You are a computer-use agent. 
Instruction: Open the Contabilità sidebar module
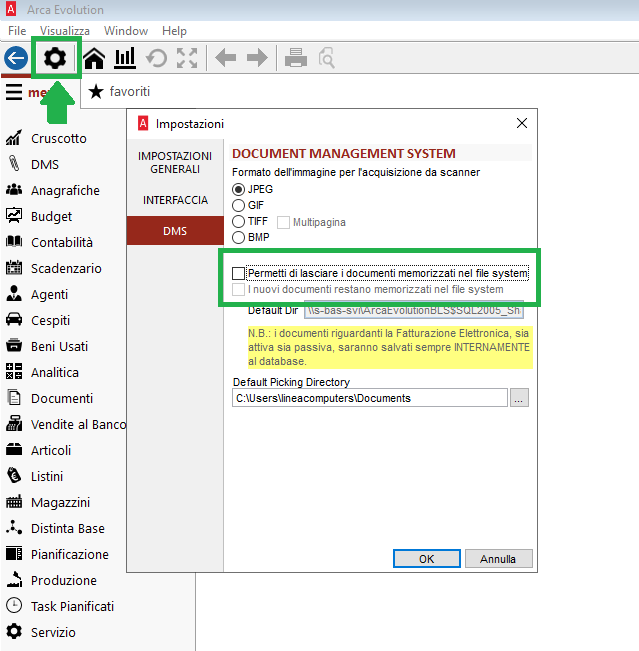point(61,242)
